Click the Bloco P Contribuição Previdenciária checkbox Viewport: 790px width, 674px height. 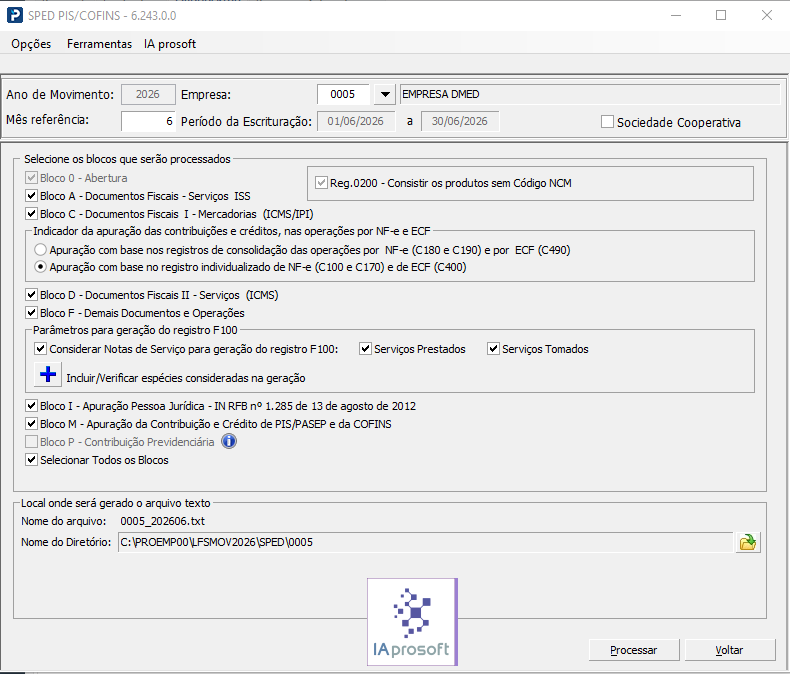[31, 442]
